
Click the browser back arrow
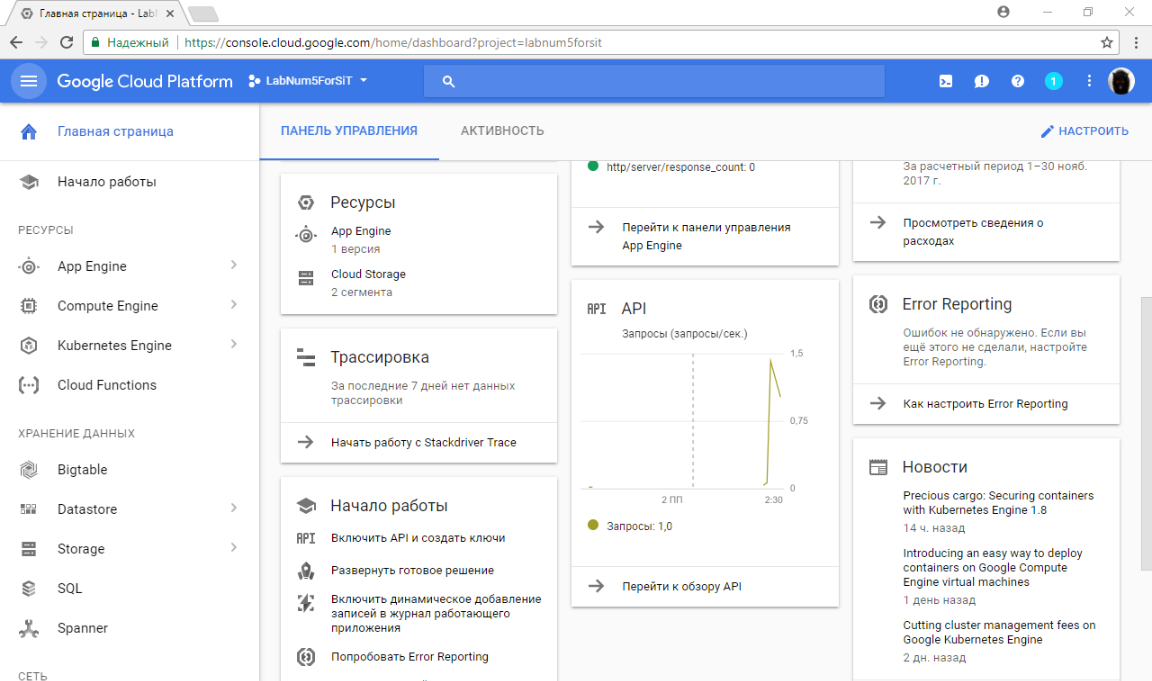tap(16, 43)
